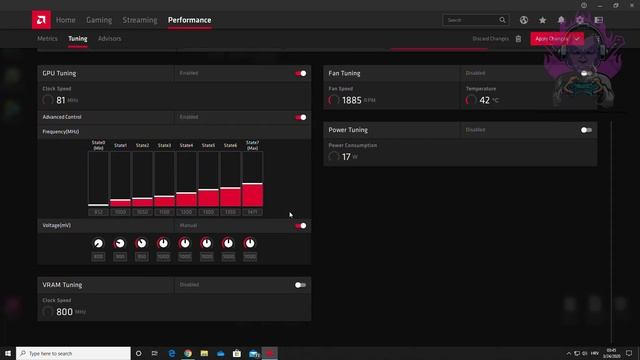This screenshot has width=640, height=360.
Task: Click the Power Consumption 17 W readout
Action: pyautogui.click(x=343, y=157)
